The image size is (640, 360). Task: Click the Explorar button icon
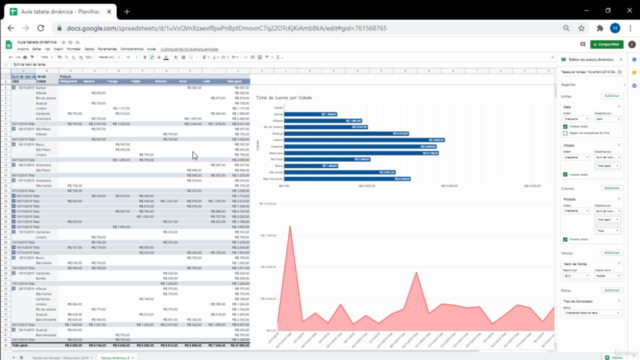pos(607,358)
